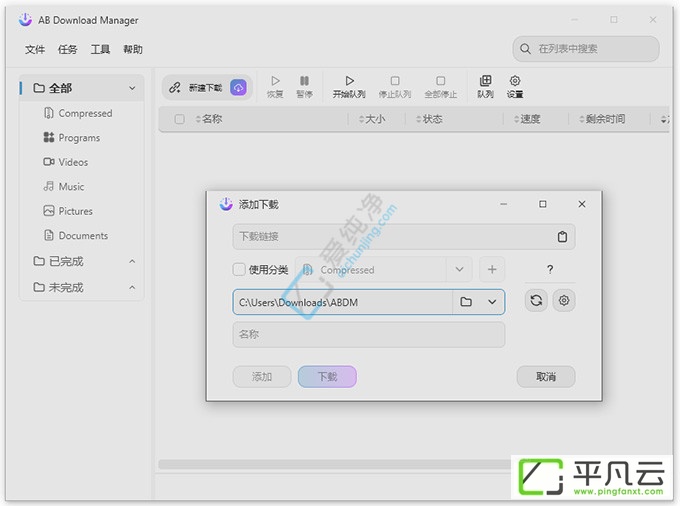680x506 pixels.
Task: Enable the 使用分类 checkbox
Action: pyautogui.click(x=239, y=269)
